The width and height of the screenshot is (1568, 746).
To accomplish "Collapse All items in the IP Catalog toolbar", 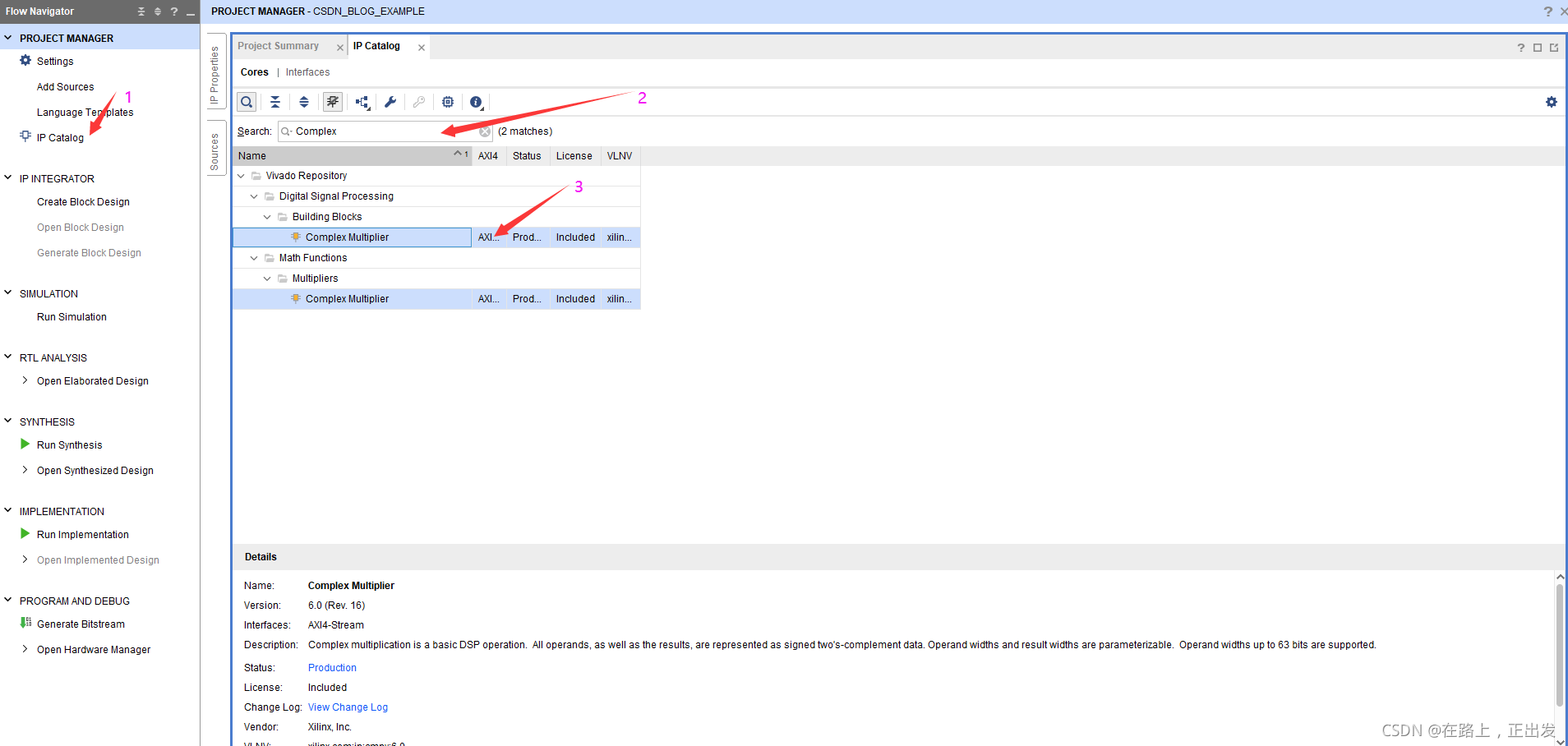I will coord(275,101).
